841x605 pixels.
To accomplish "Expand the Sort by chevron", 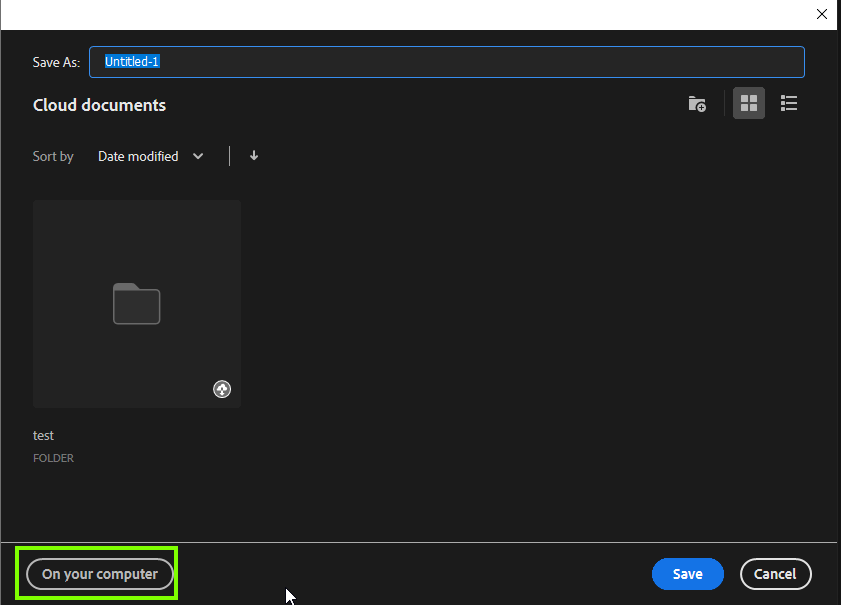I will 198,156.
